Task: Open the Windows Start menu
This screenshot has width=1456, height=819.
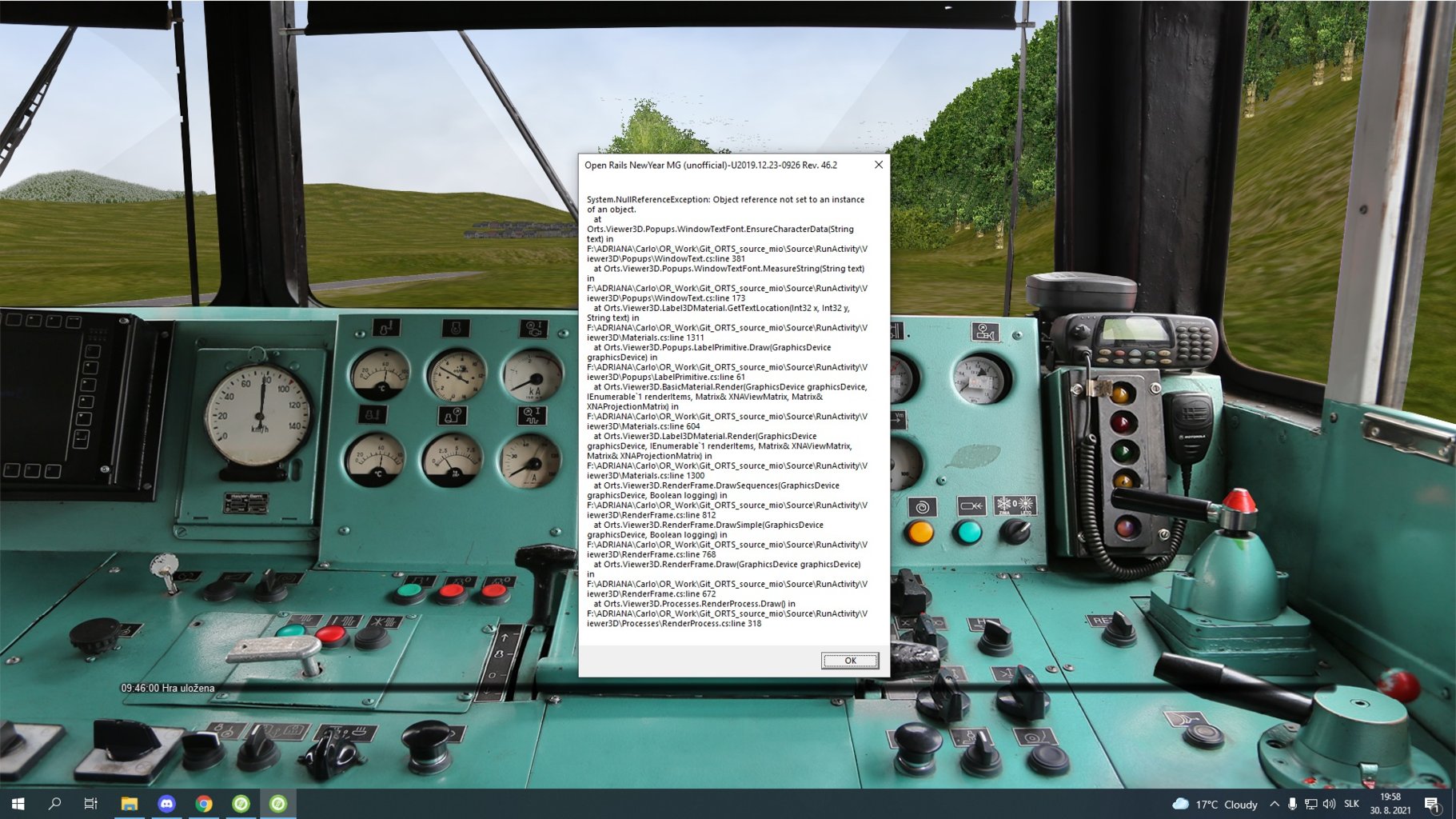Action: click(18, 804)
